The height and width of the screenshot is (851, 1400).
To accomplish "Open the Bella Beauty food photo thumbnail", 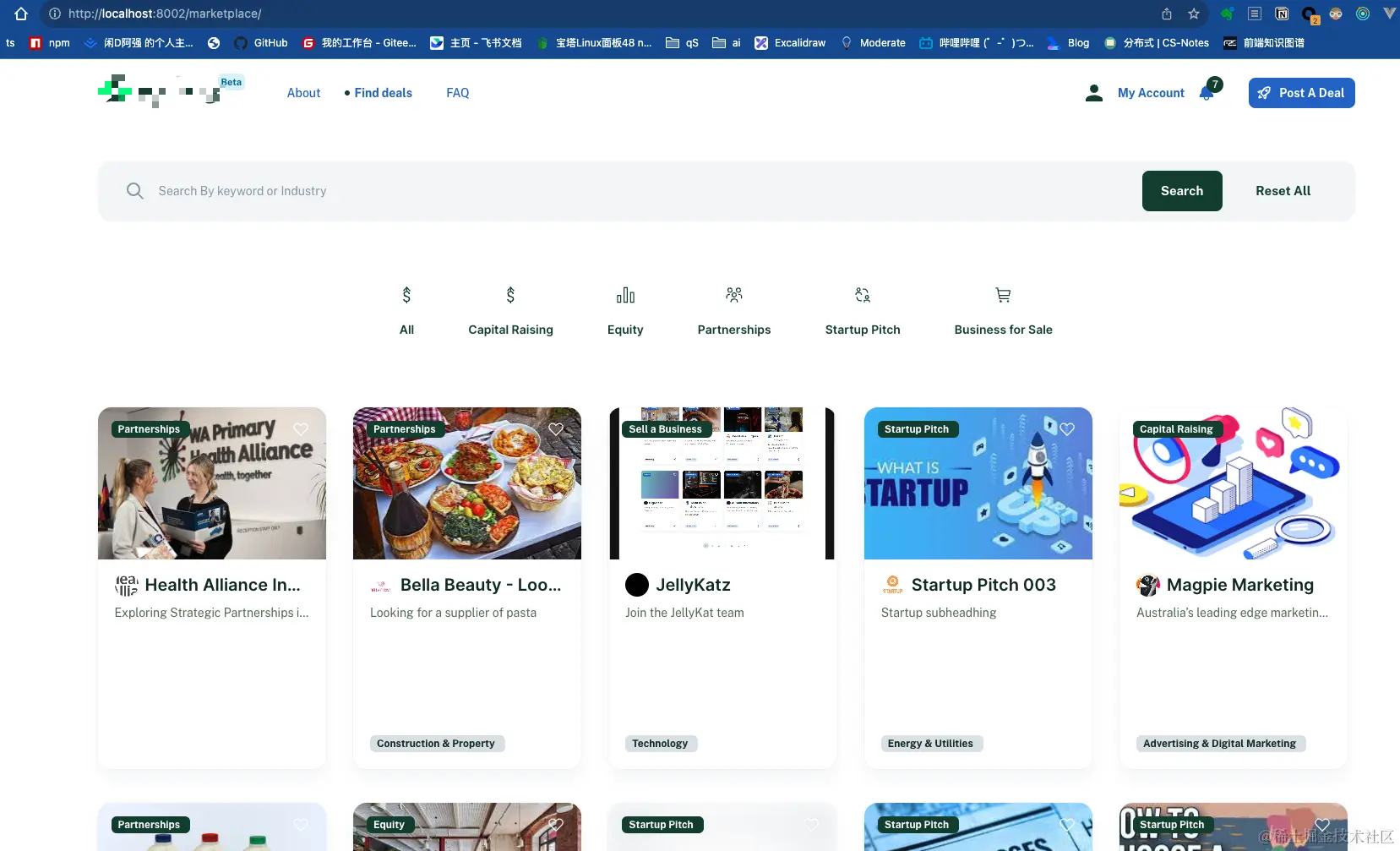I will tap(467, 483).
